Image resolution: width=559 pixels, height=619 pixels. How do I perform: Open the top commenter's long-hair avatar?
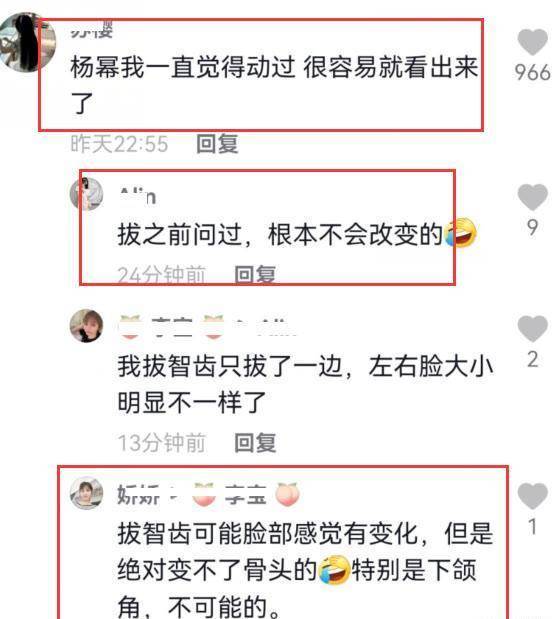point(27,43)
